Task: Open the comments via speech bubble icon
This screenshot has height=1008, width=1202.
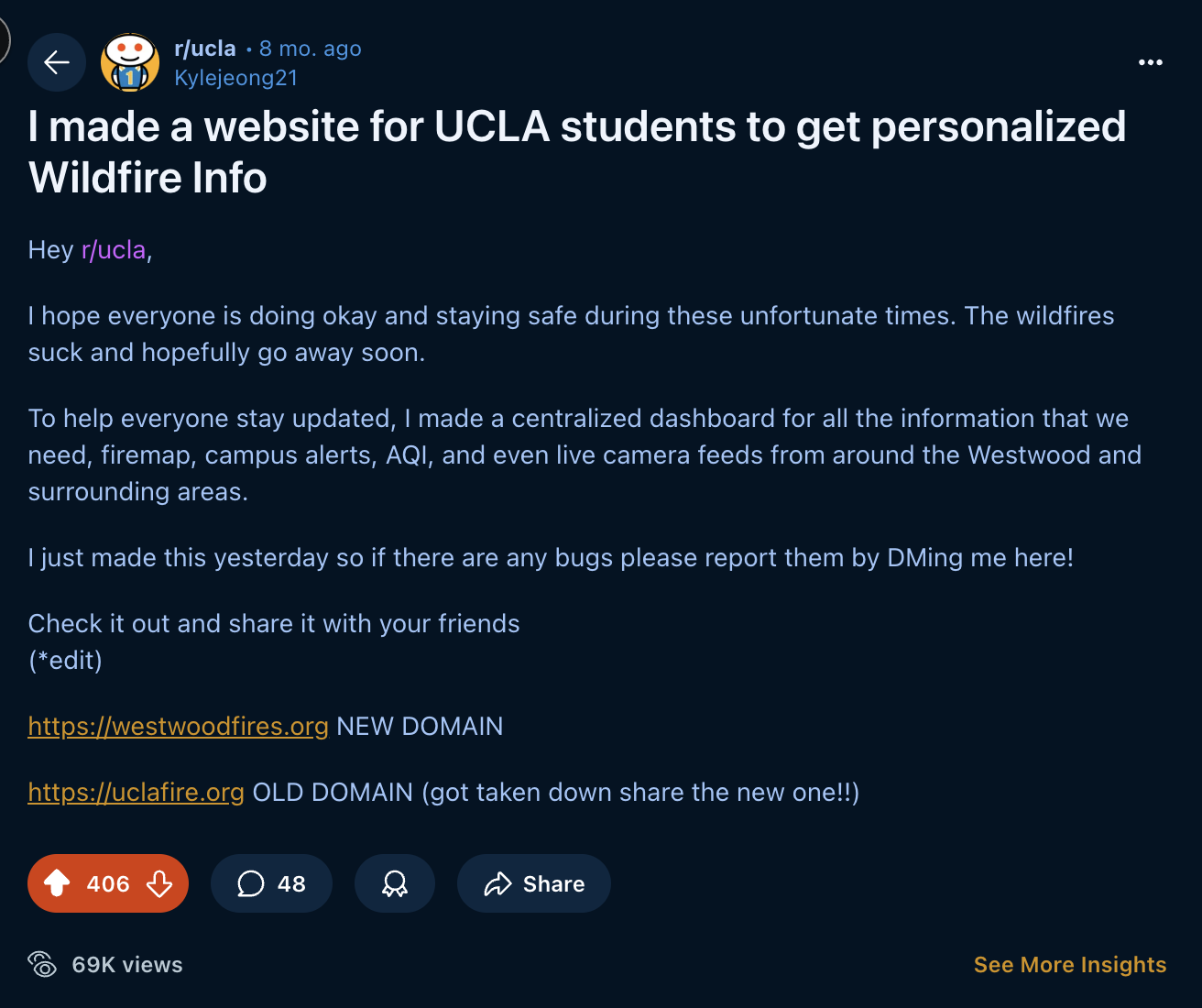Action: (249, 883)
